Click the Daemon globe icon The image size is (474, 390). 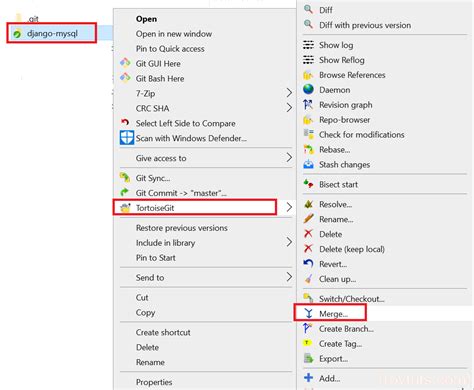pos(308,90)
